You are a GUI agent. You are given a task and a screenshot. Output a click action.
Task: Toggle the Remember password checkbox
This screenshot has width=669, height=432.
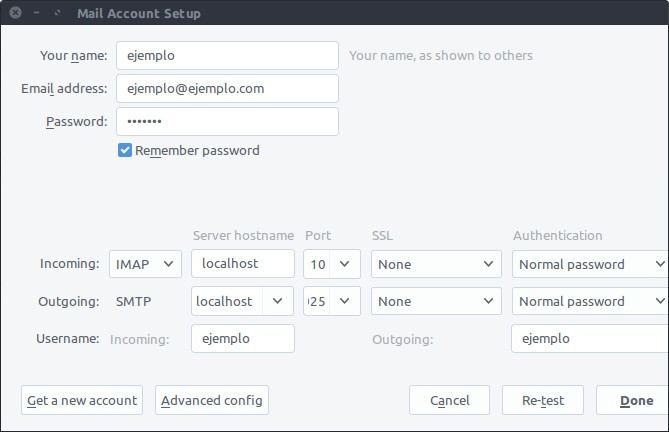click(125, 150)
